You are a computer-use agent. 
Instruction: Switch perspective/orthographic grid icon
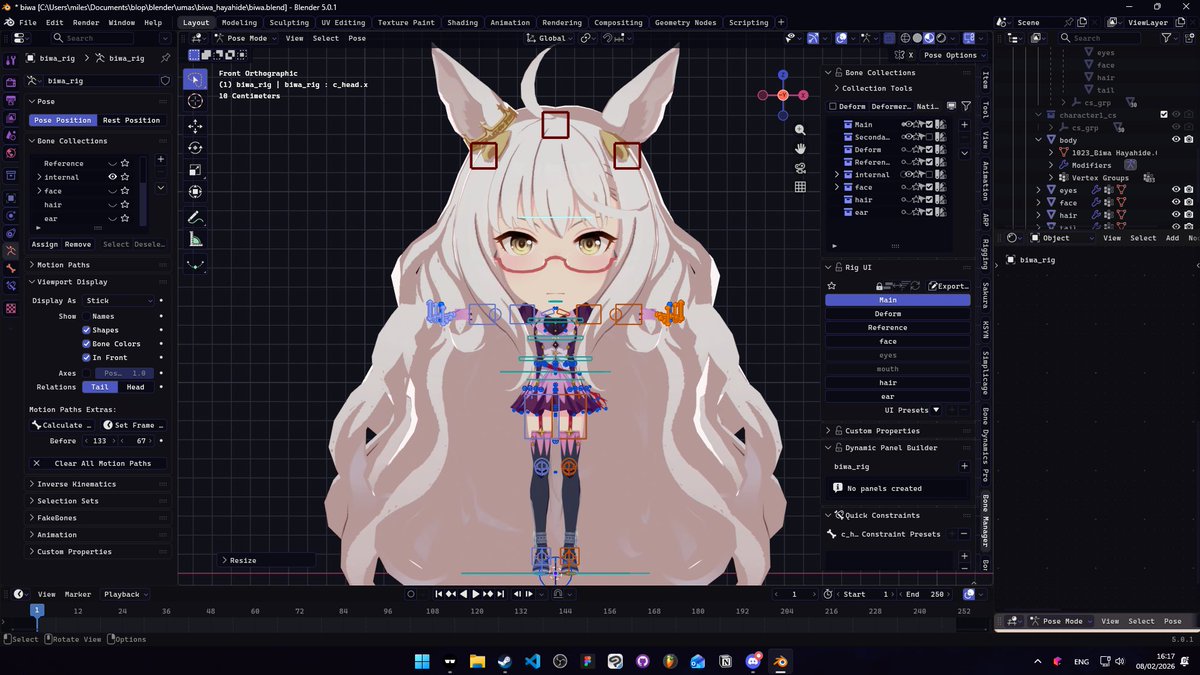[800, 187]
